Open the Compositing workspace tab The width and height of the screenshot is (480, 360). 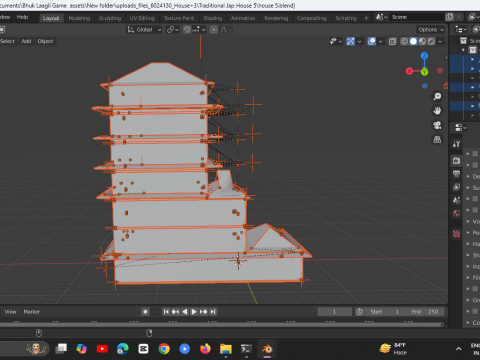[x=311, y=18]
